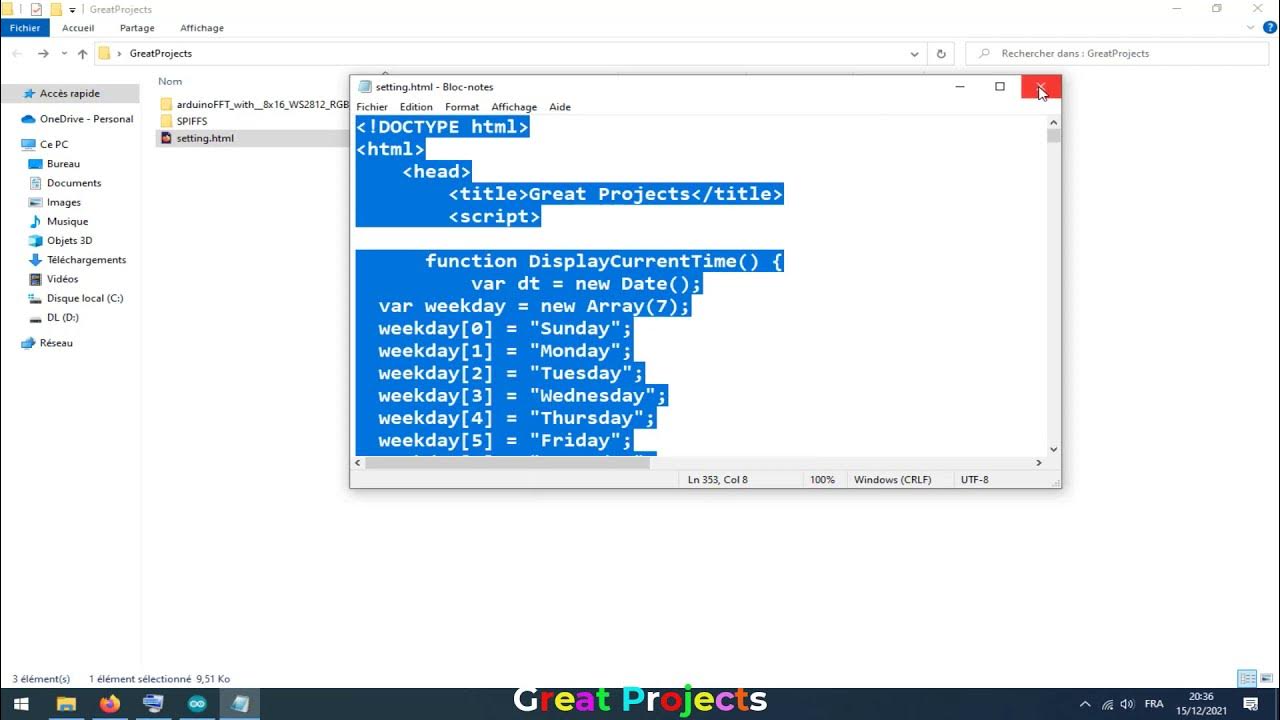
Task: Switch to Explorer's Affichage ribbon tab
Action: click(202, 28)
